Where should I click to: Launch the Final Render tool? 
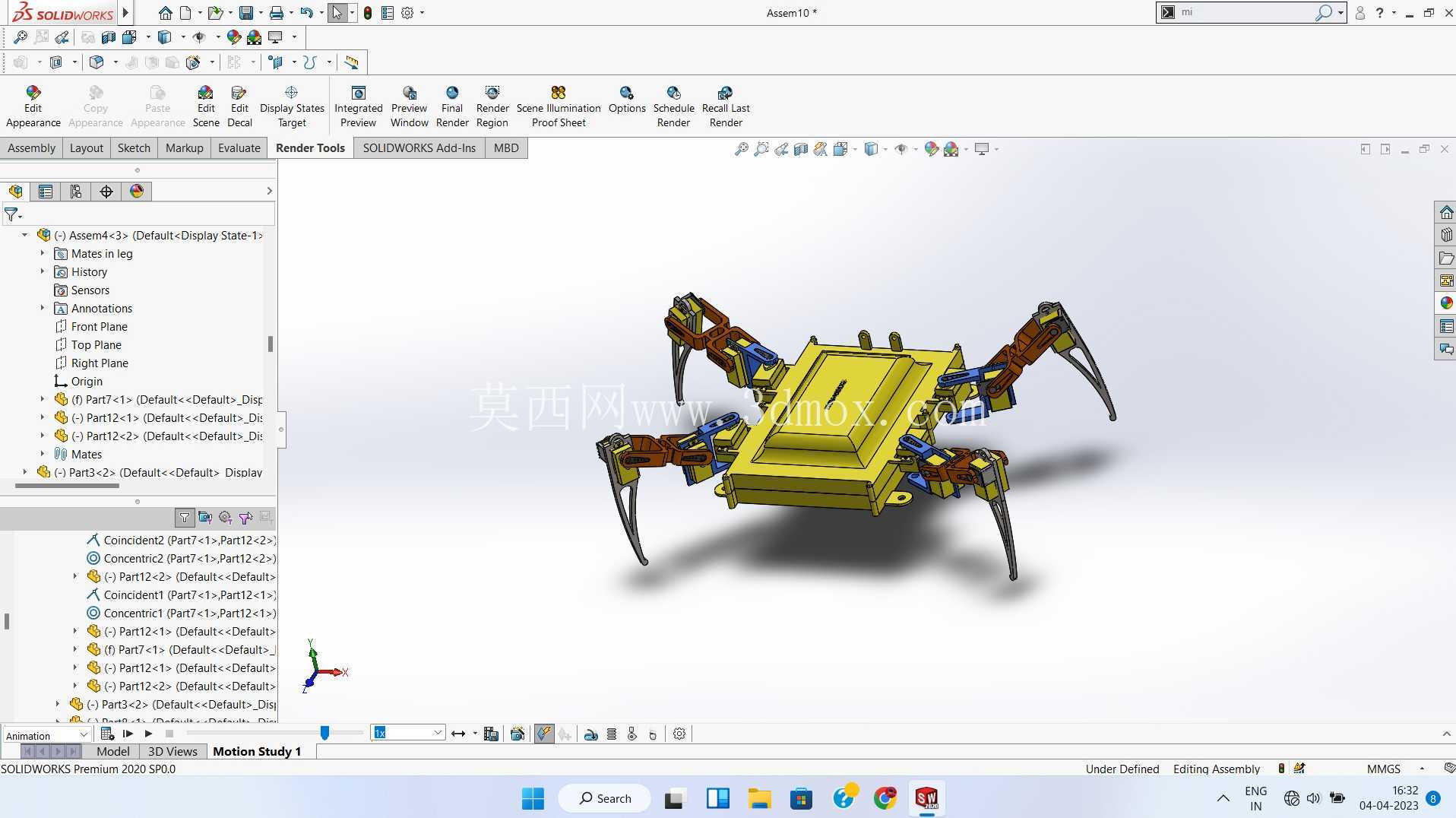coord(452,106)
